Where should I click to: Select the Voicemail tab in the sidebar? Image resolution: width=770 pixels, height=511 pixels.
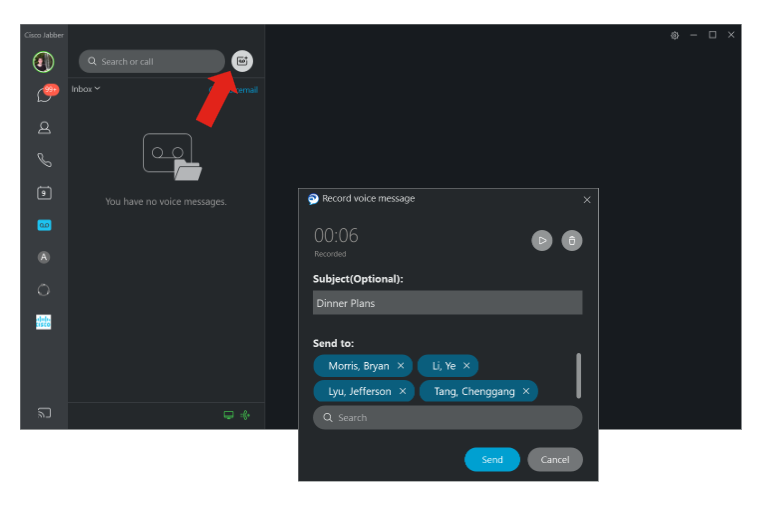tap(44, 225)
